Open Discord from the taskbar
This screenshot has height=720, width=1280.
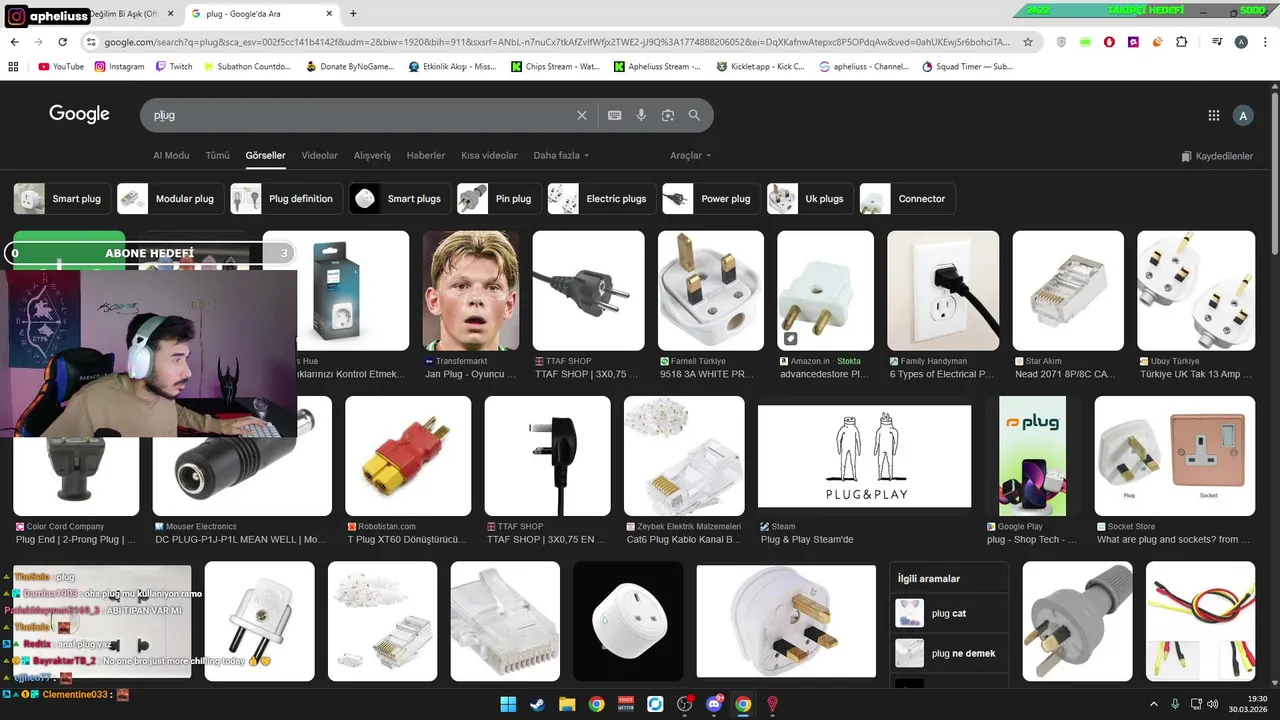(714, 704)
